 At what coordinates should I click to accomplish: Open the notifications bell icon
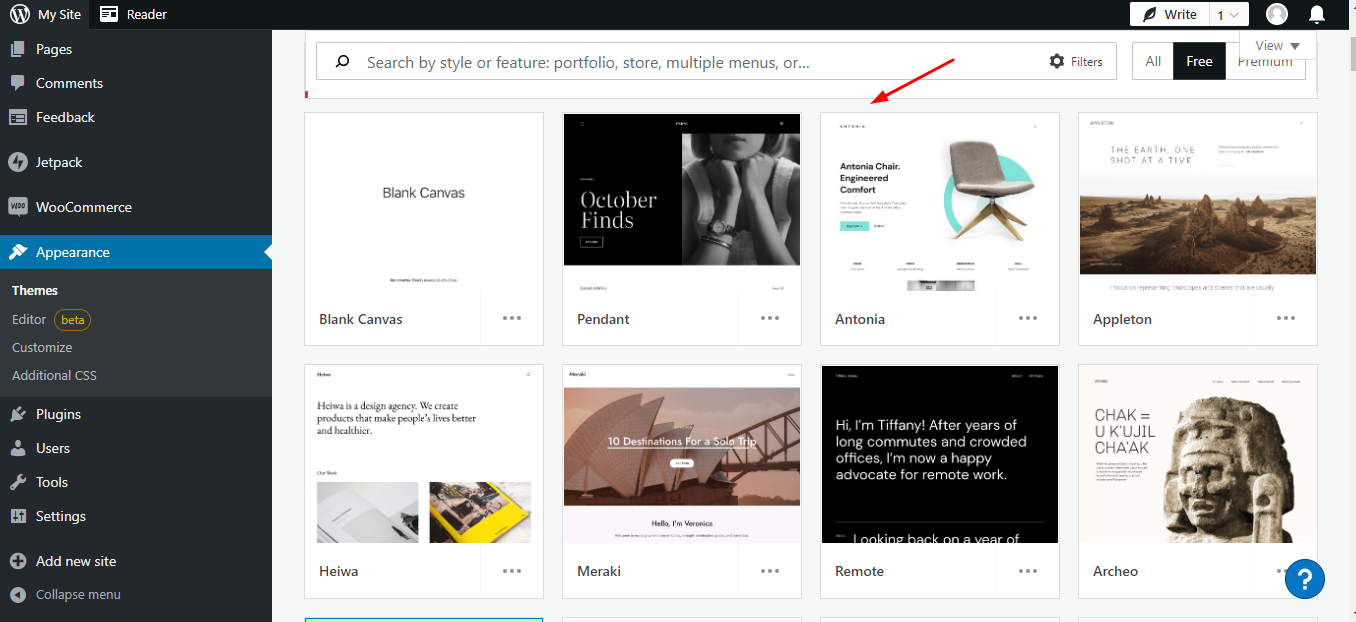(x=1317, y=14)
